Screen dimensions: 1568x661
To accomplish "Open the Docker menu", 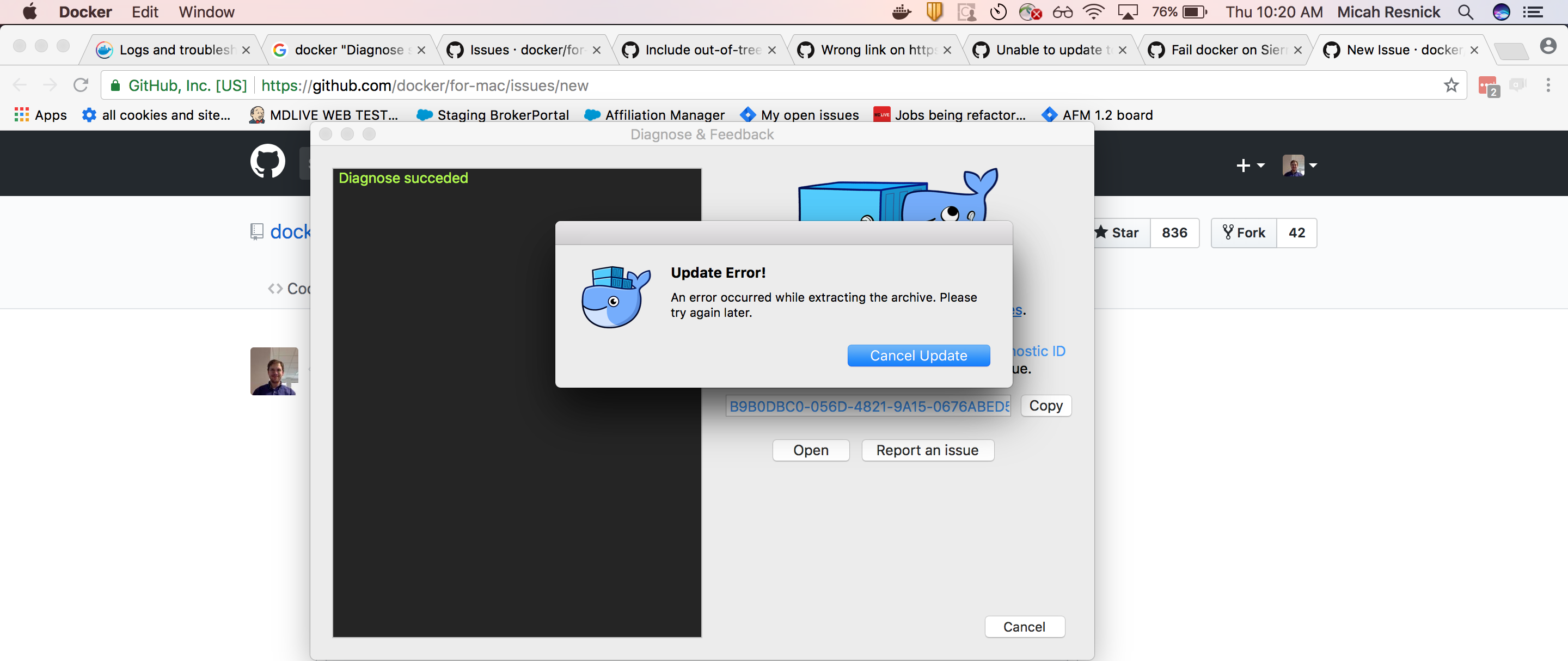I will pos(85,12).
